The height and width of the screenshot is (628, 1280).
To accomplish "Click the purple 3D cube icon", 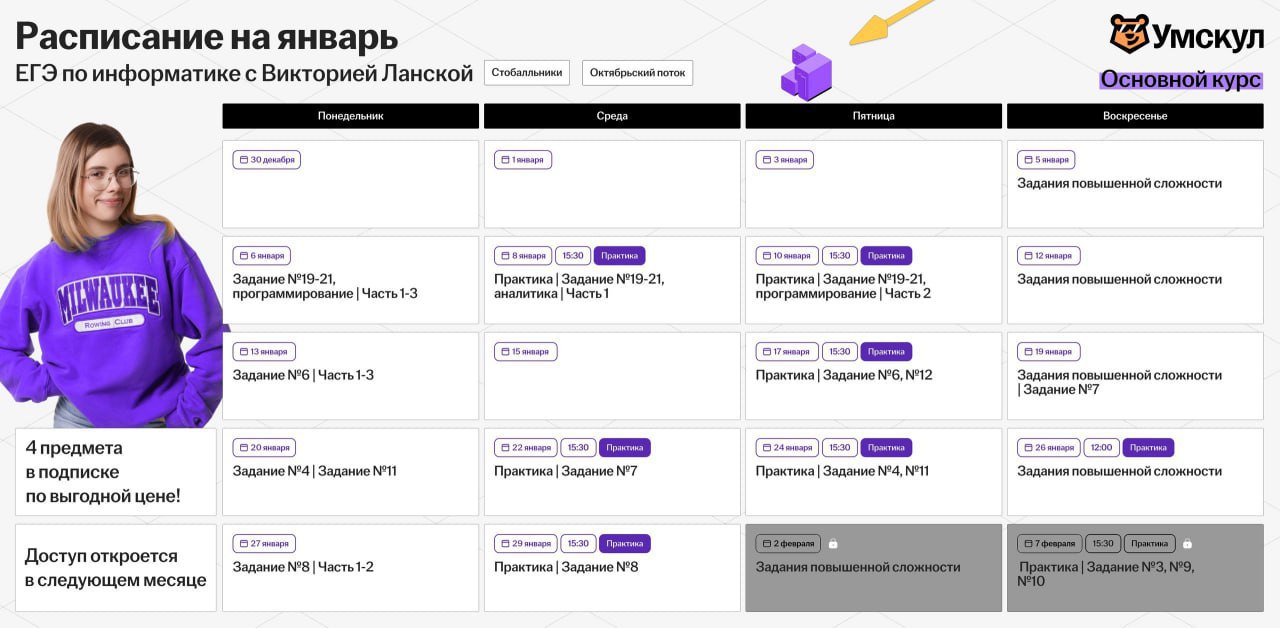I will point(806,72).
